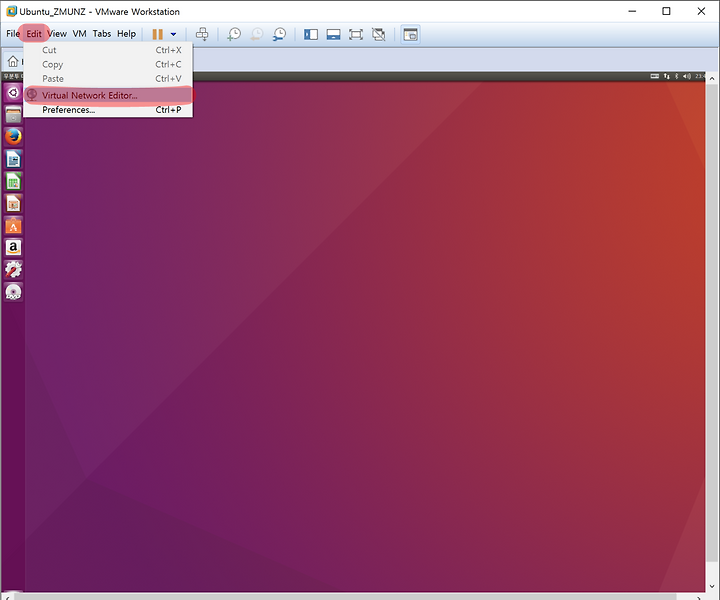Open sound volume indicator in panel
720x600 pixels.
point(687,76)
